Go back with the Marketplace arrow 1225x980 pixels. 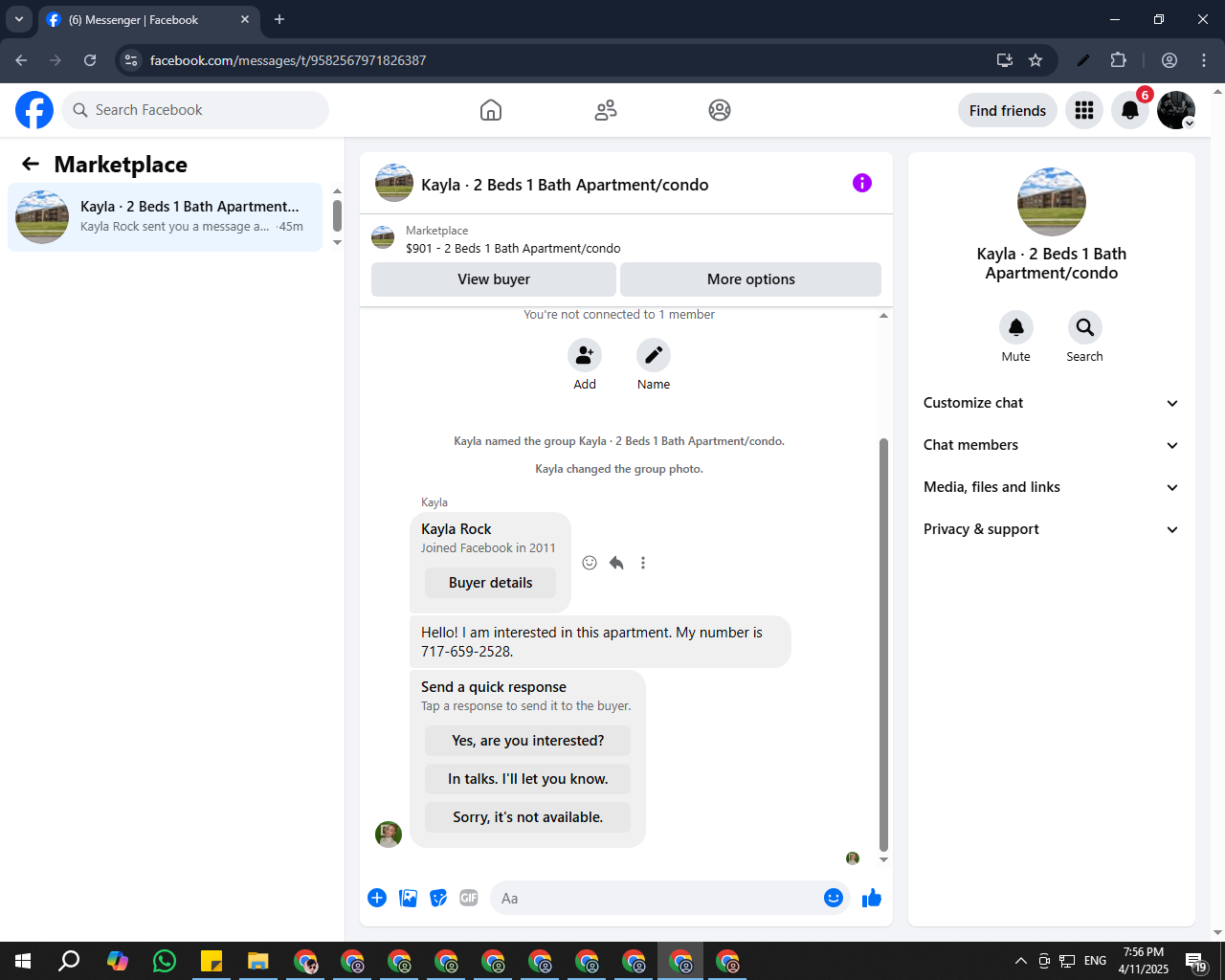(31, 165)
